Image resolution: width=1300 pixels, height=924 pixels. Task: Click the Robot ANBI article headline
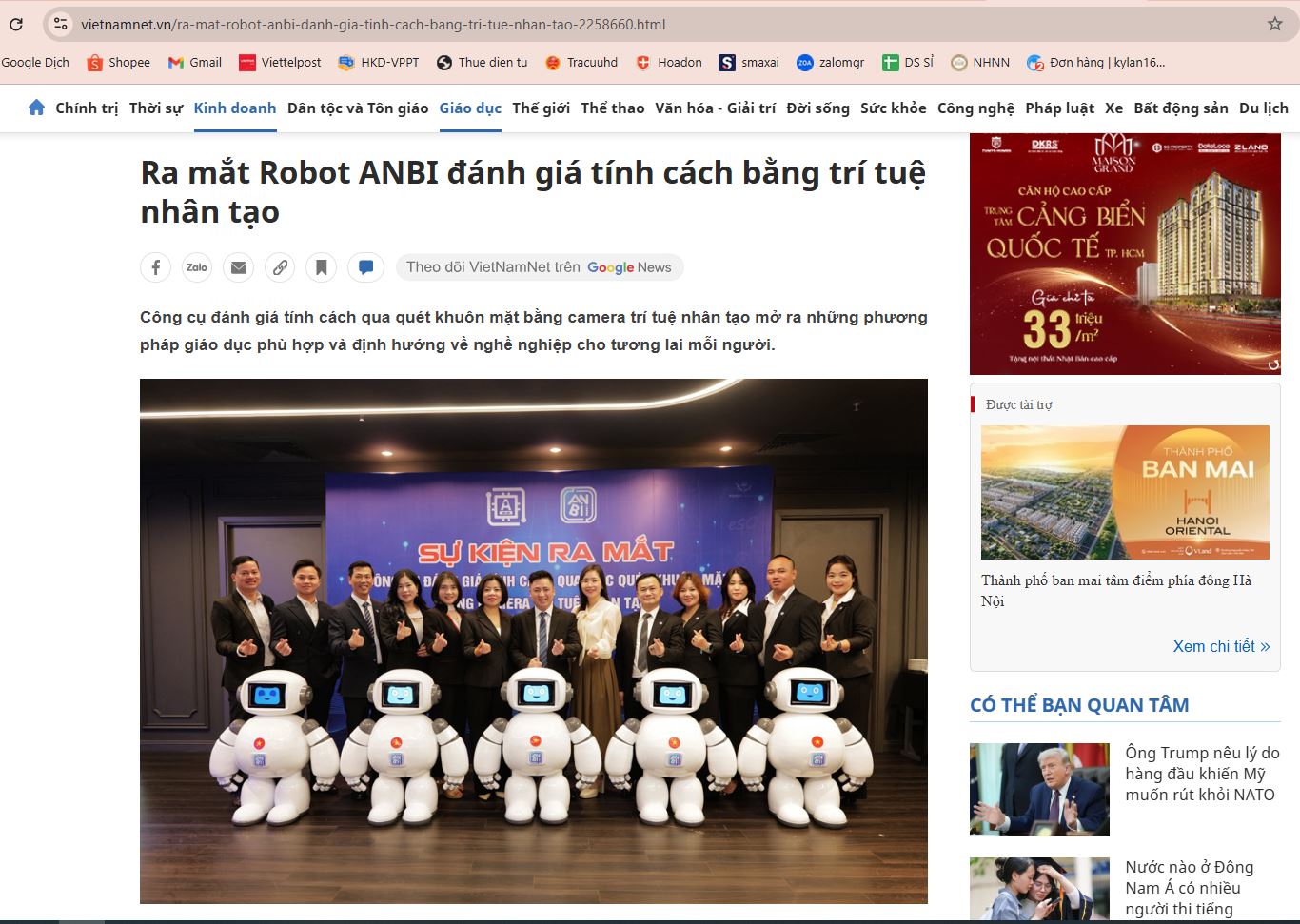pos(533,191)
